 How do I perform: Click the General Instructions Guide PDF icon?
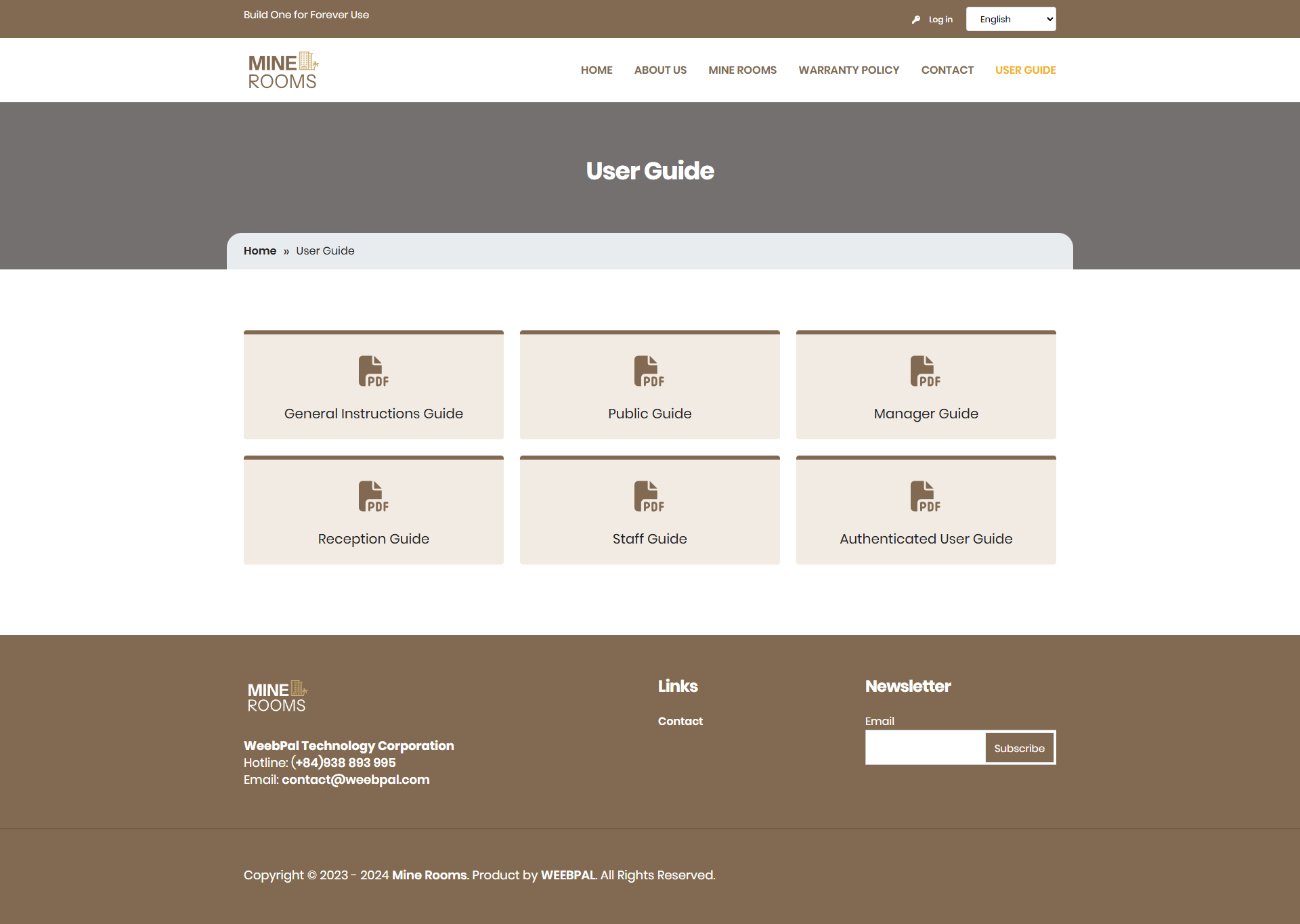click(x=373, y=371)
